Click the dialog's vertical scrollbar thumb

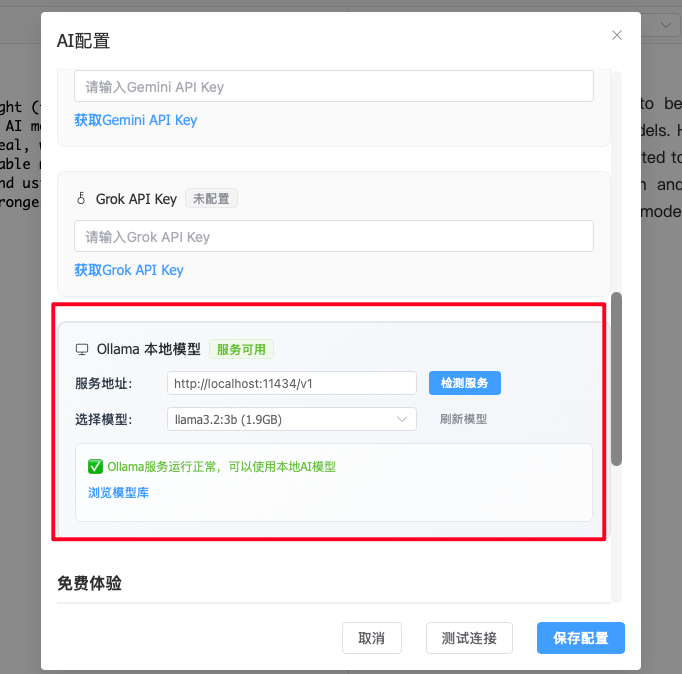(616, 379)
